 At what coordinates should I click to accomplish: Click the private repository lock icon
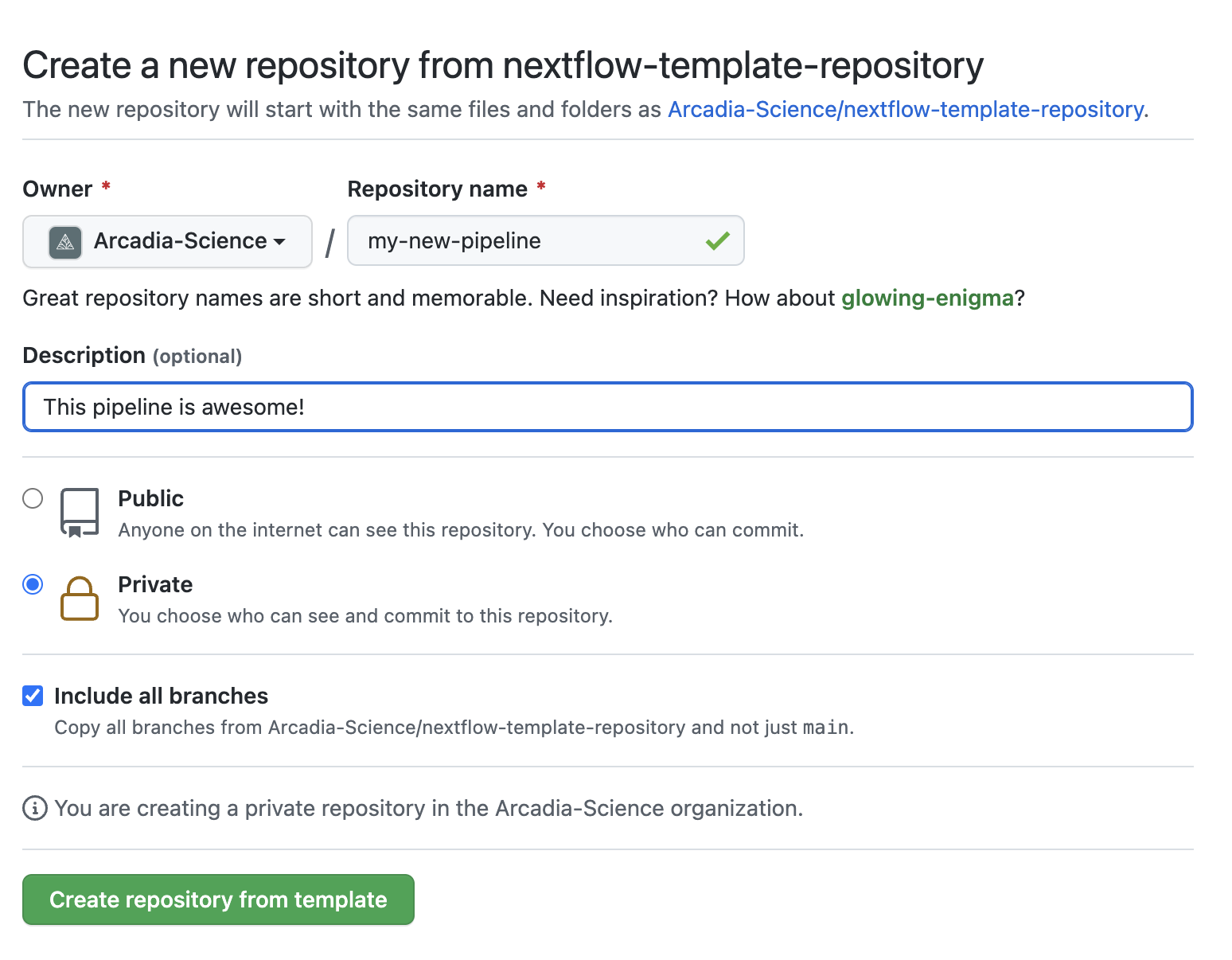80,599
